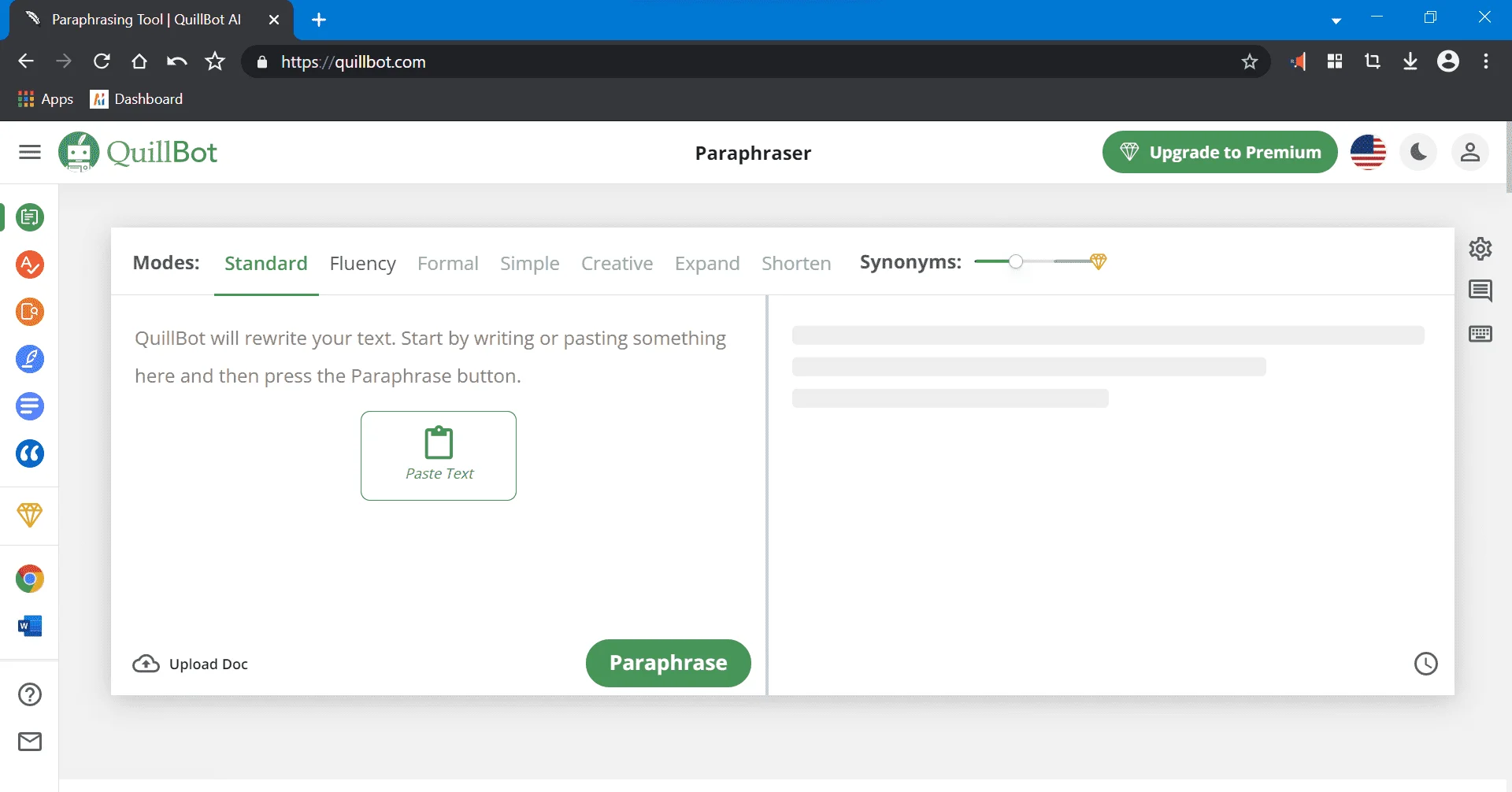Click into the input text area

[x=439, y=464]
